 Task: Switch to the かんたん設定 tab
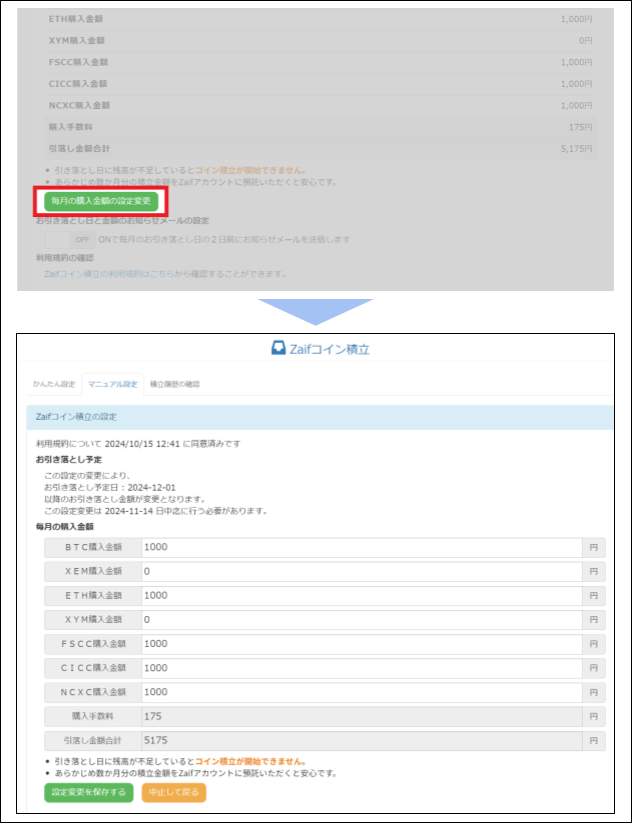point(54,384)
